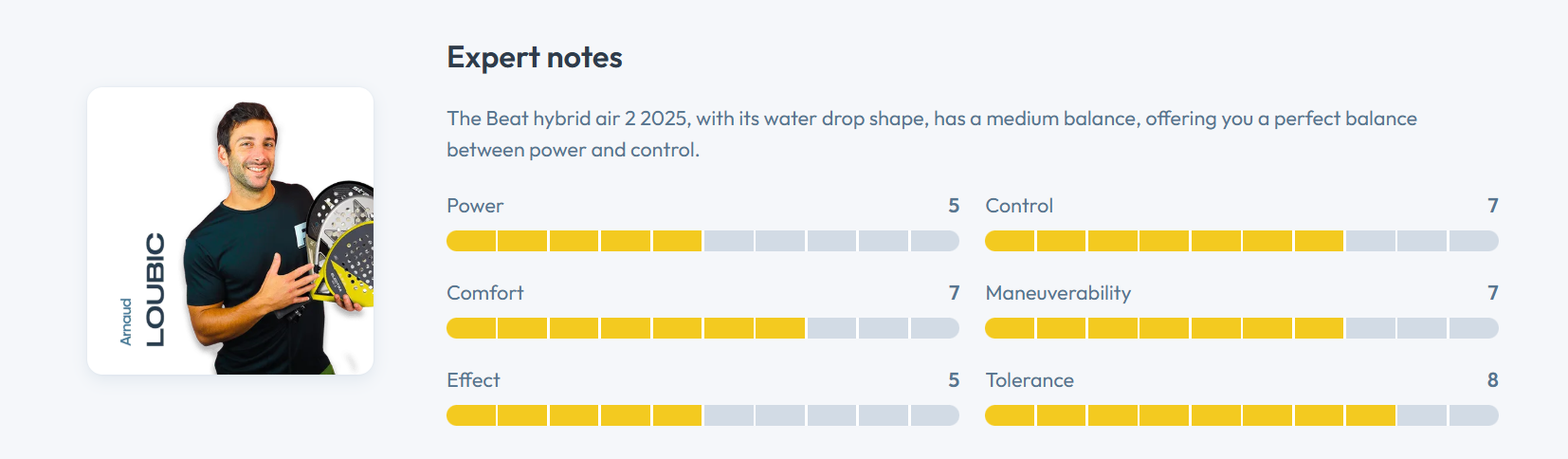Click the Power score number 5
This screenshot has height=459, width=1568.
954,206
